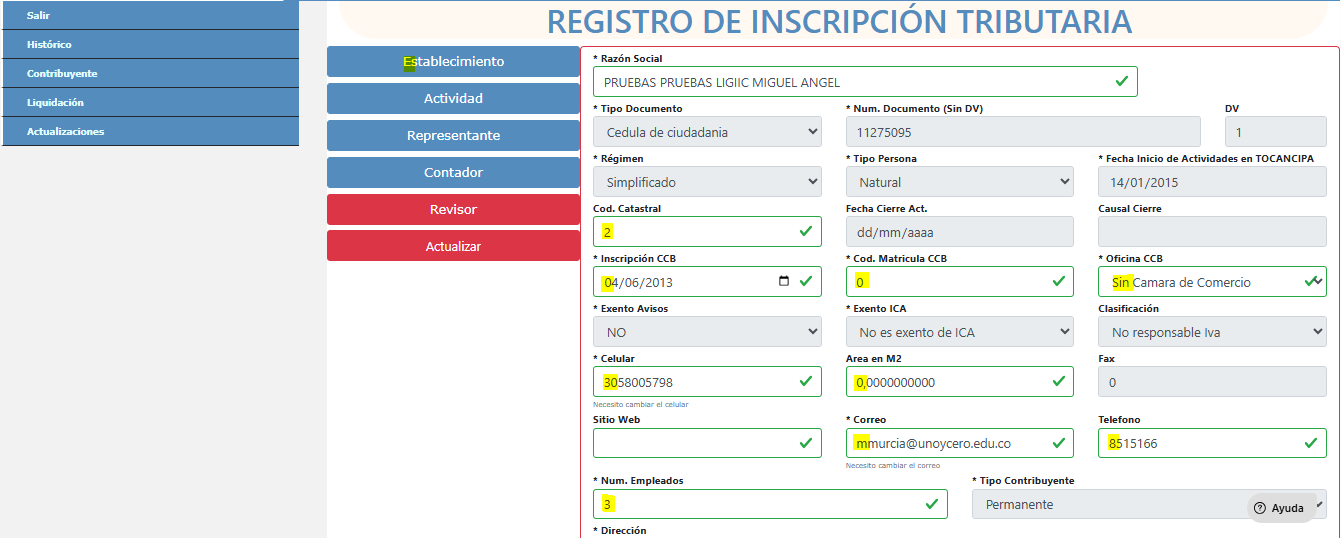Open the Inscripción CCB calendar picker icon
Screen dimensions: 1341x538
pyautogui.click(x=784, y=282)
